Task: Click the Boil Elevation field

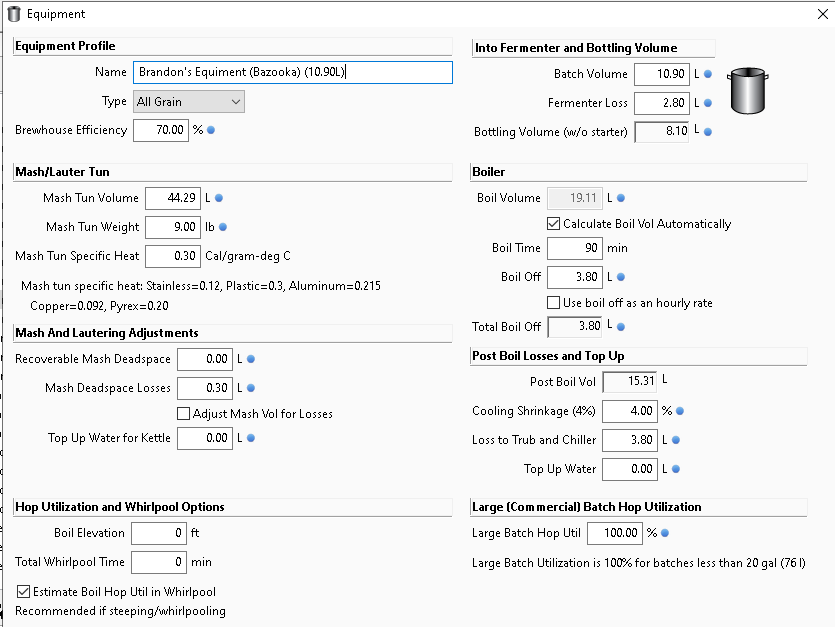Action: (x=159, y=533)
